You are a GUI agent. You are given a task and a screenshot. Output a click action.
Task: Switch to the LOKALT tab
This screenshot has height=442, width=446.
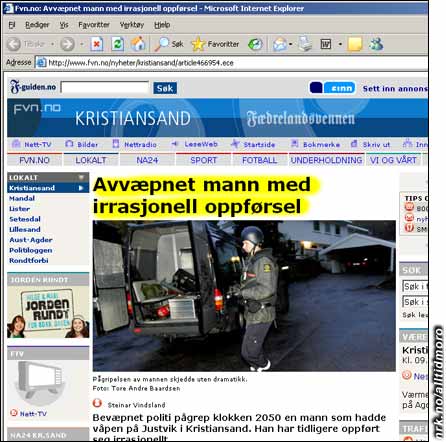click(x=91, y=160)
